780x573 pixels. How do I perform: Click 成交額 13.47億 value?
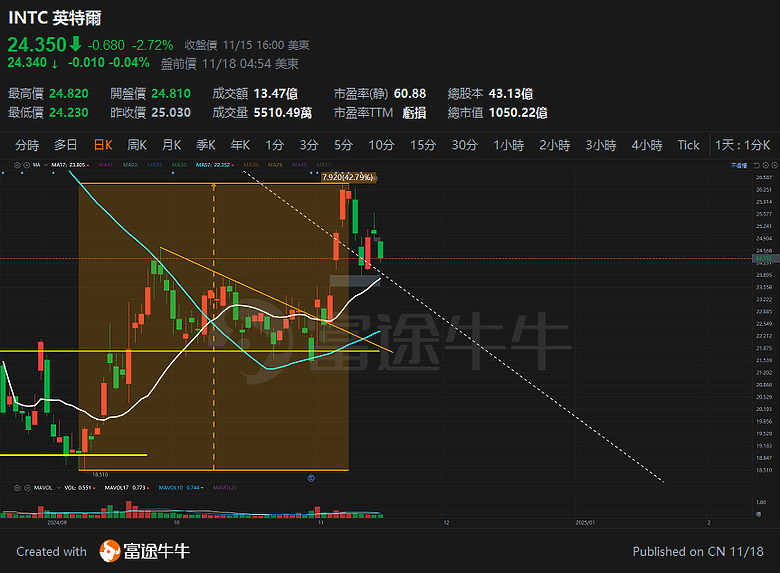click(x=276, y=94)
